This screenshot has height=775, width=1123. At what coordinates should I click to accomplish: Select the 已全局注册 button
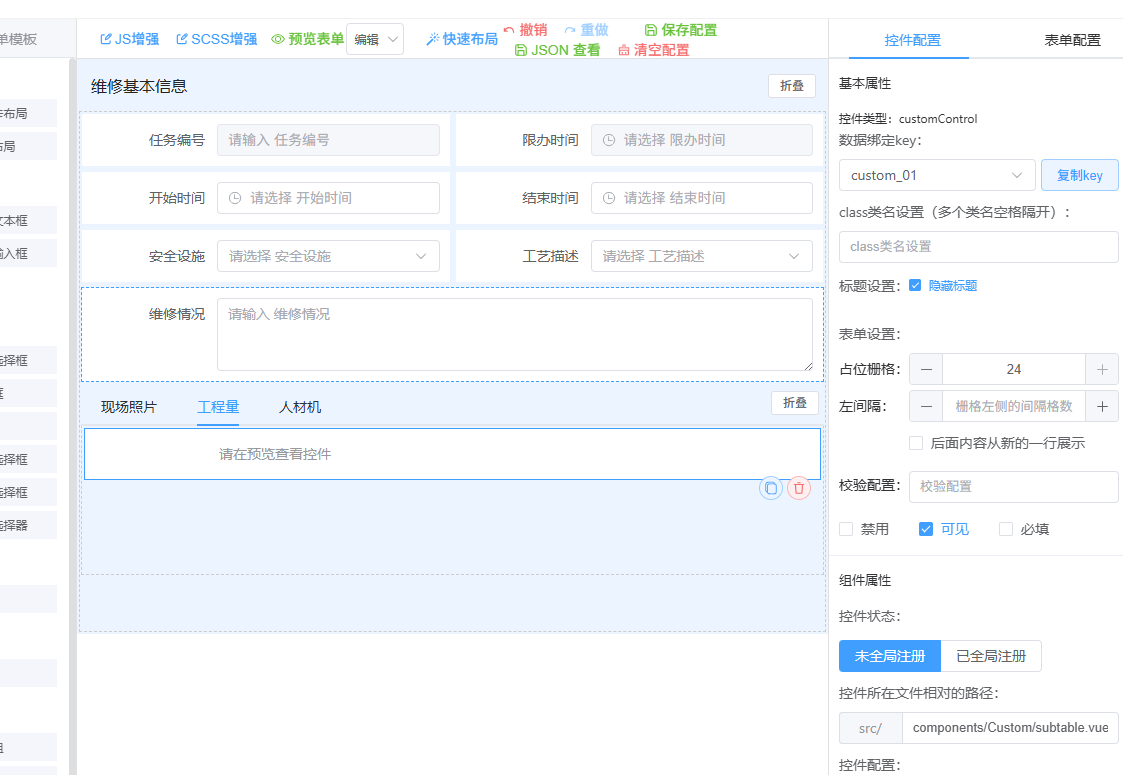[x=991, y=656]
